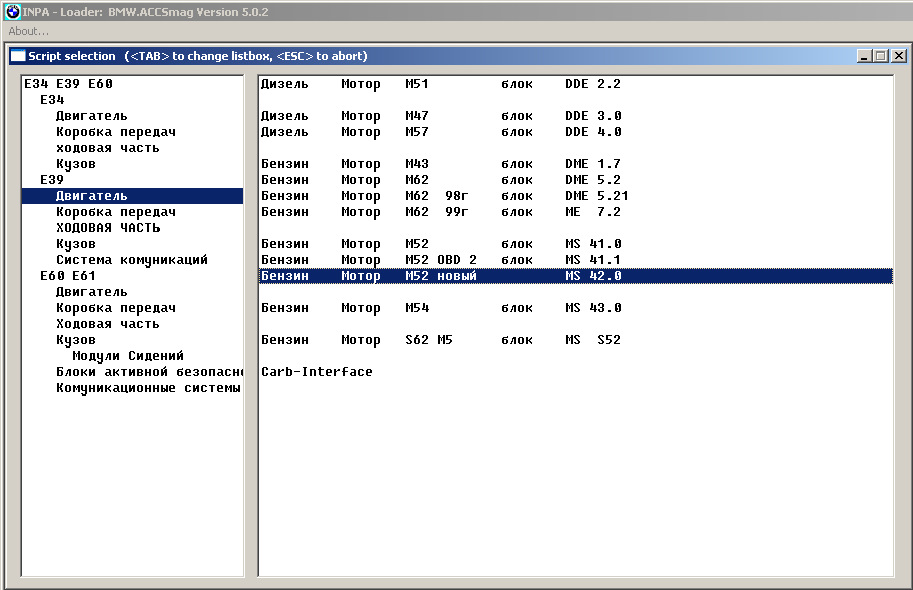Select the Блоки активной безопасн... tree entry
913x590 pixels.
[x=149, y=372]
